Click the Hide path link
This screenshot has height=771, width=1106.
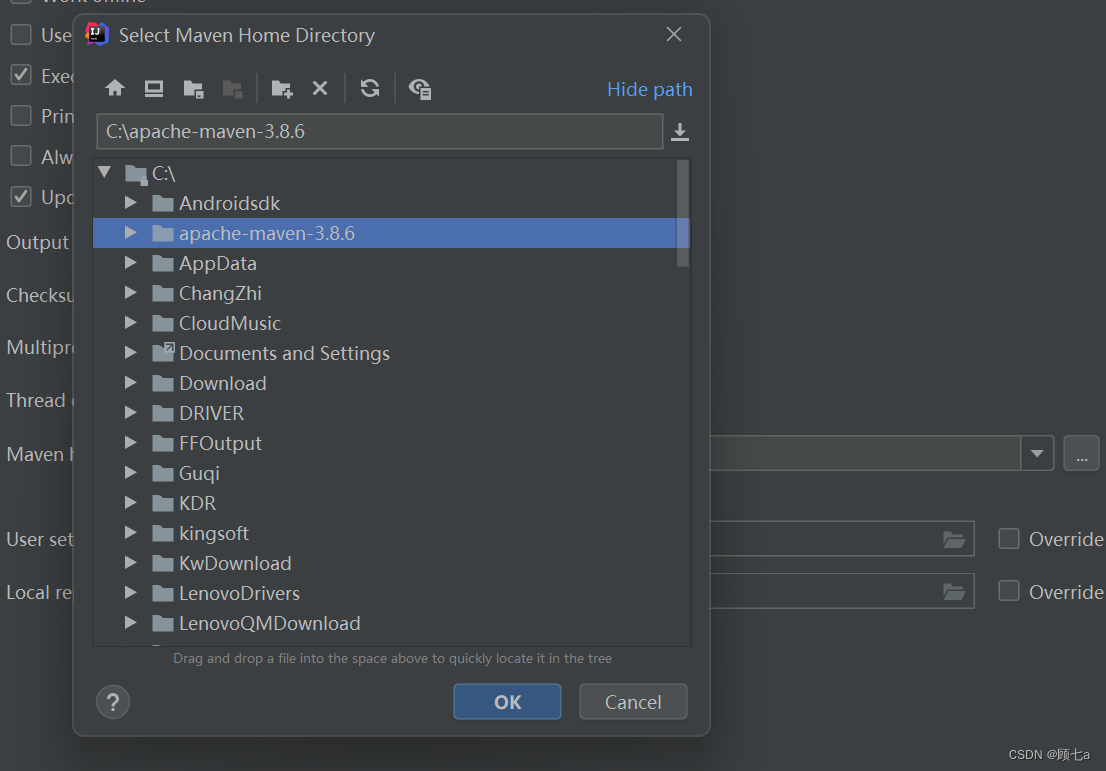650,90
